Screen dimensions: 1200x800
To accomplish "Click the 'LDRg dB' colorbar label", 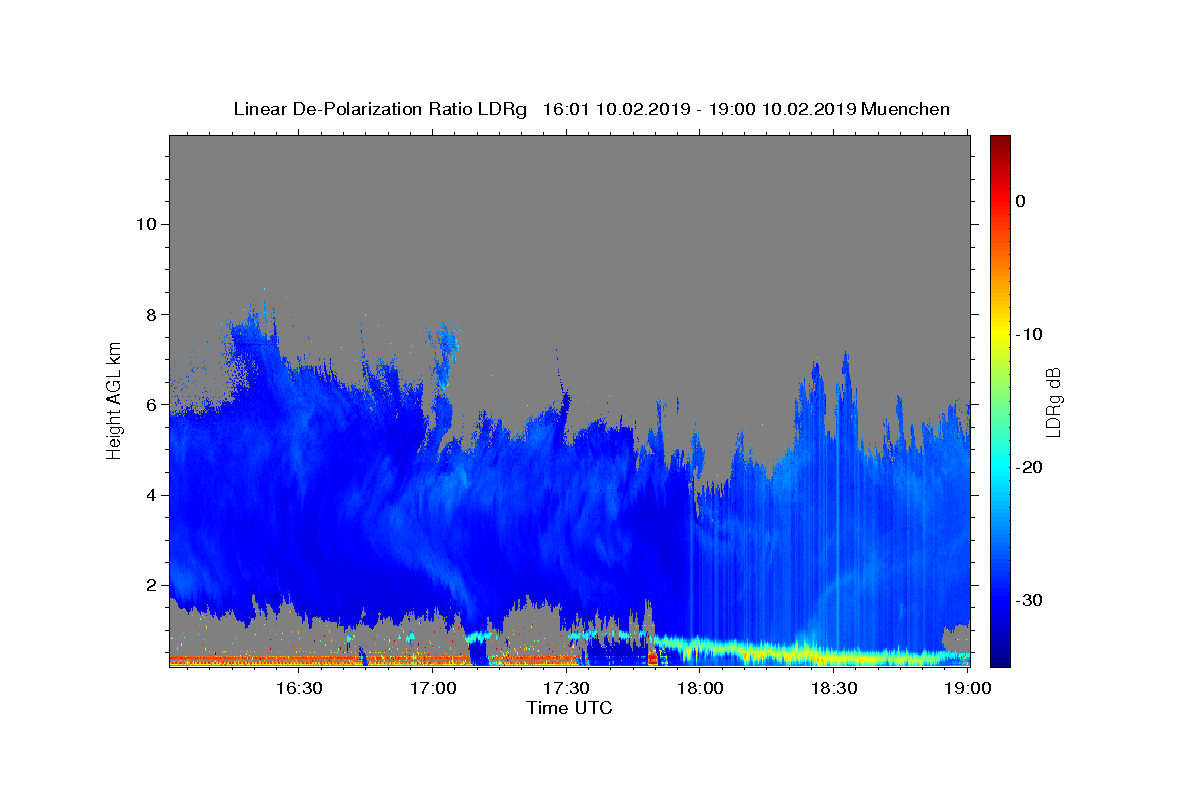I will pyautogui.click(x=1052, y=402).
